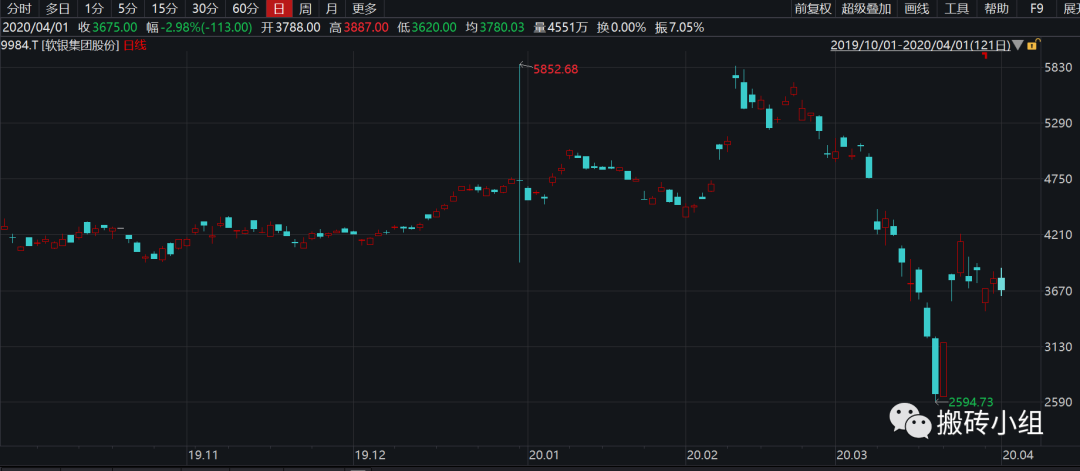The height and width of the screenshot is (471, 1080).
Task: Open the 工具 tools menu
Action: (x=956, y=9)
